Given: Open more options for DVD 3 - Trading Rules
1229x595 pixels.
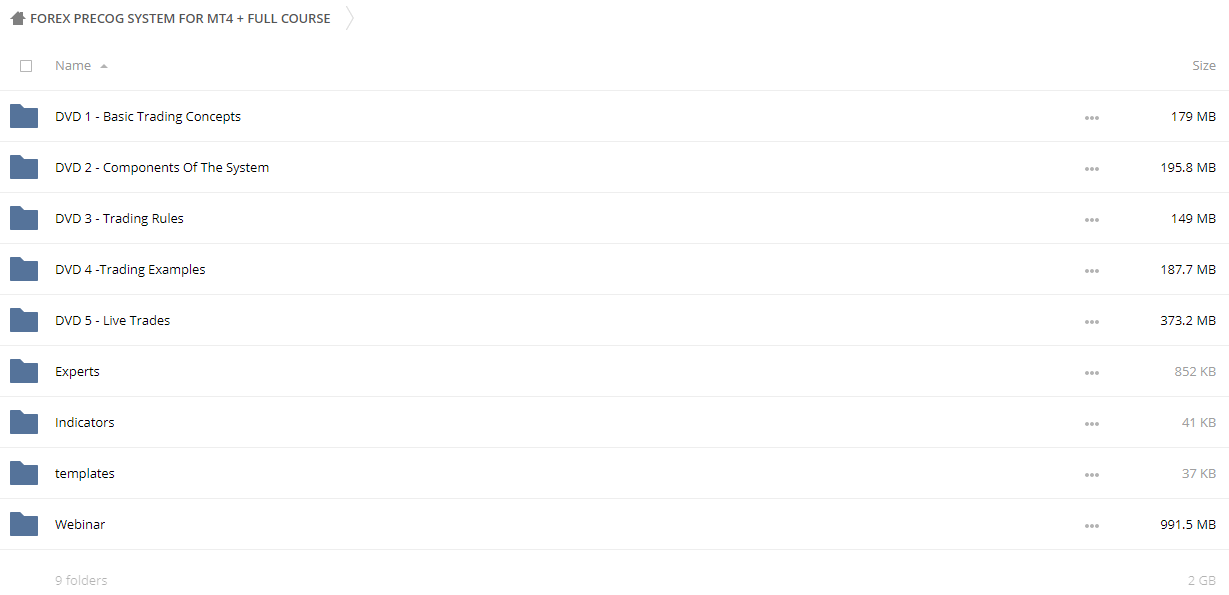Looking at the screenshot, I should (1091, 220).
